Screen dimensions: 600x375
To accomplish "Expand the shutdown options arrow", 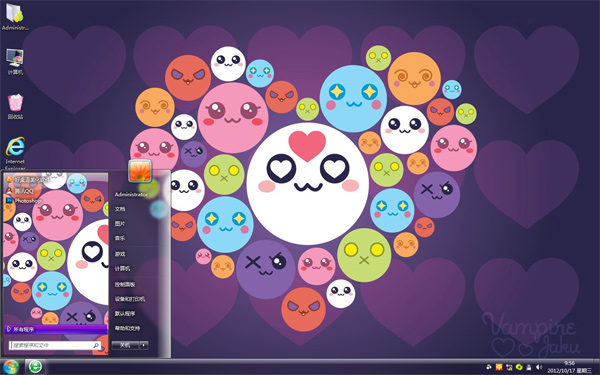I will (x=144, y=345).
